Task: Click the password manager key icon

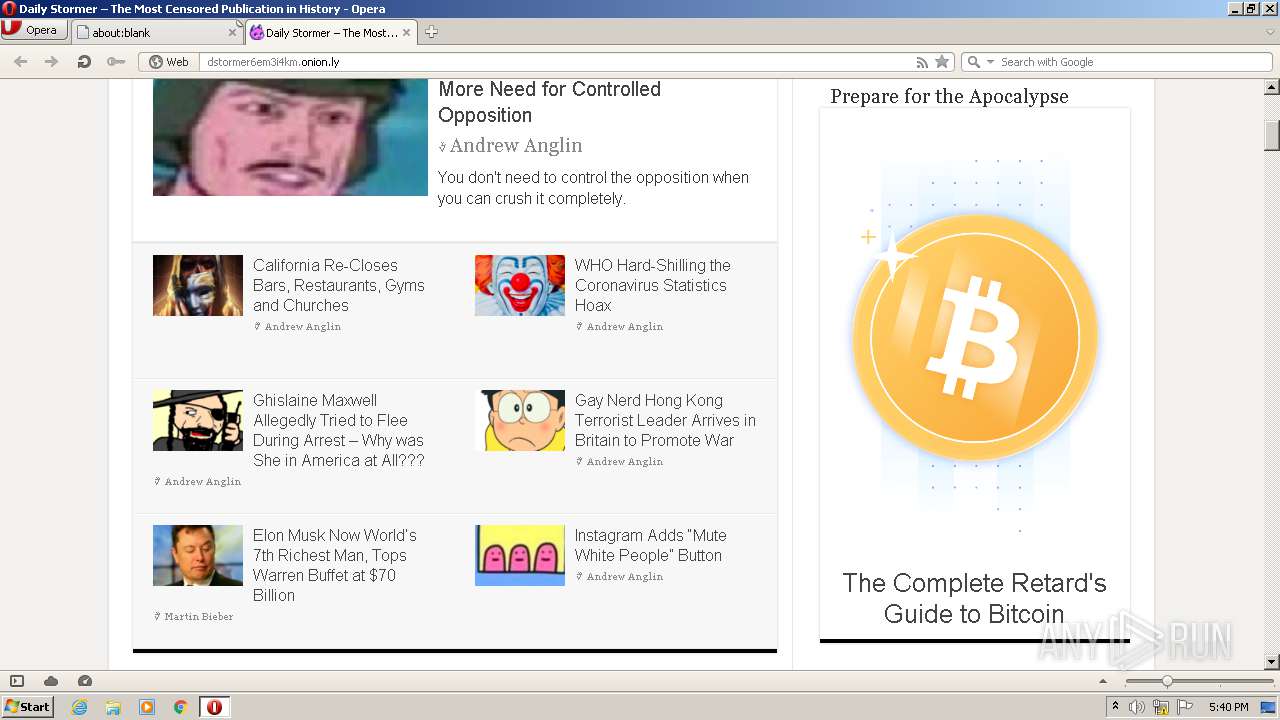Action: click(116, 62)
